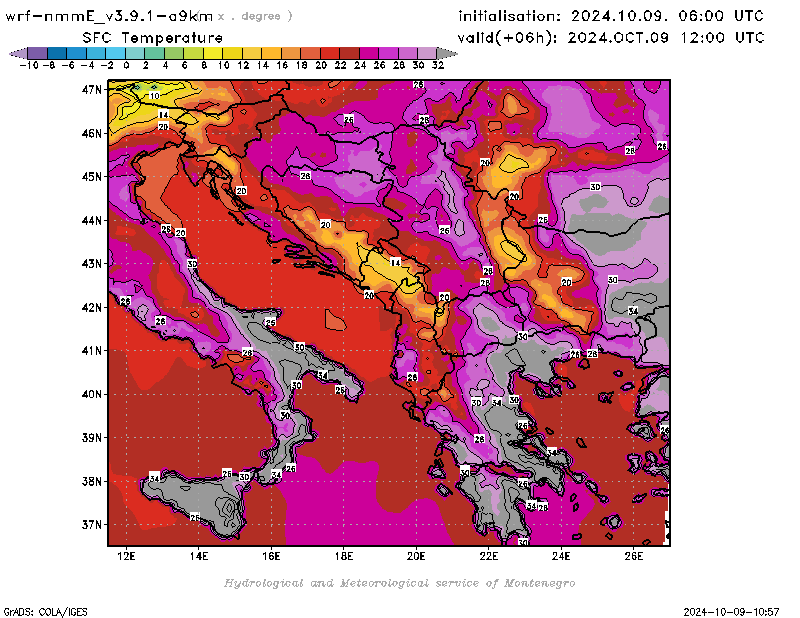Click the '40N' latitude axis label
The width and height of the screenshot is (800, 618).
coord(92,394)
